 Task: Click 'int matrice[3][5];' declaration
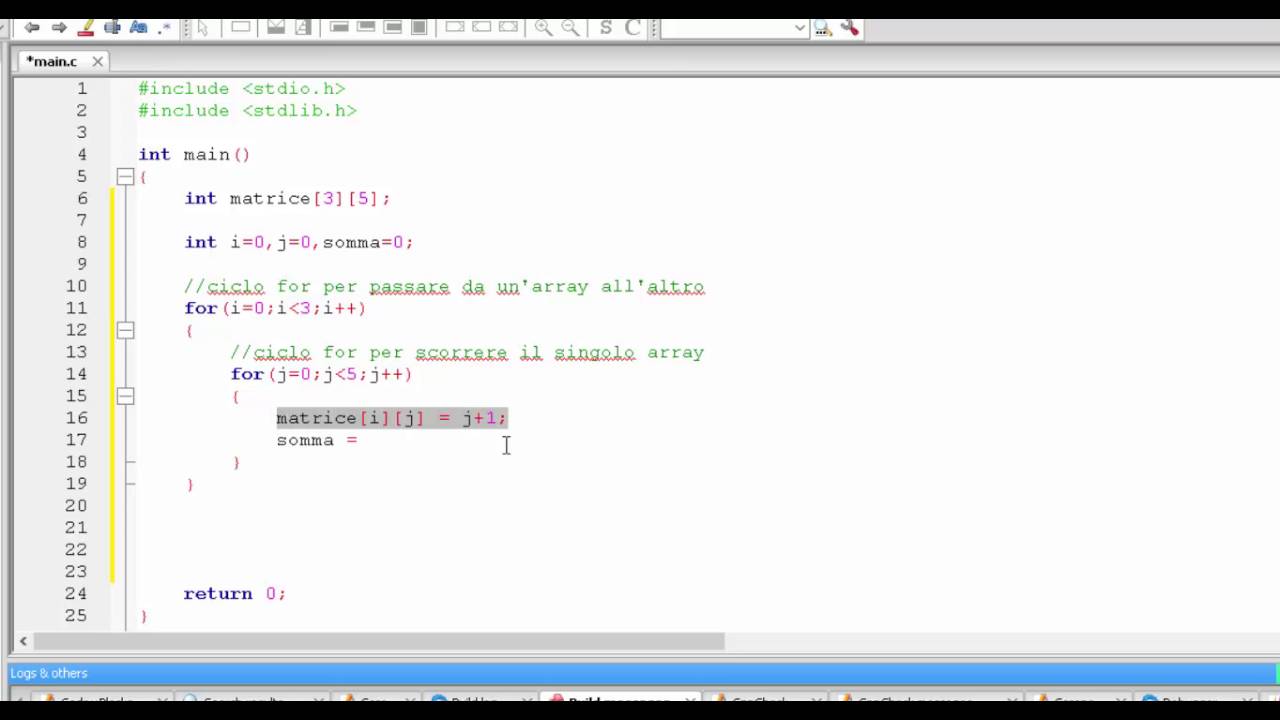287,198
